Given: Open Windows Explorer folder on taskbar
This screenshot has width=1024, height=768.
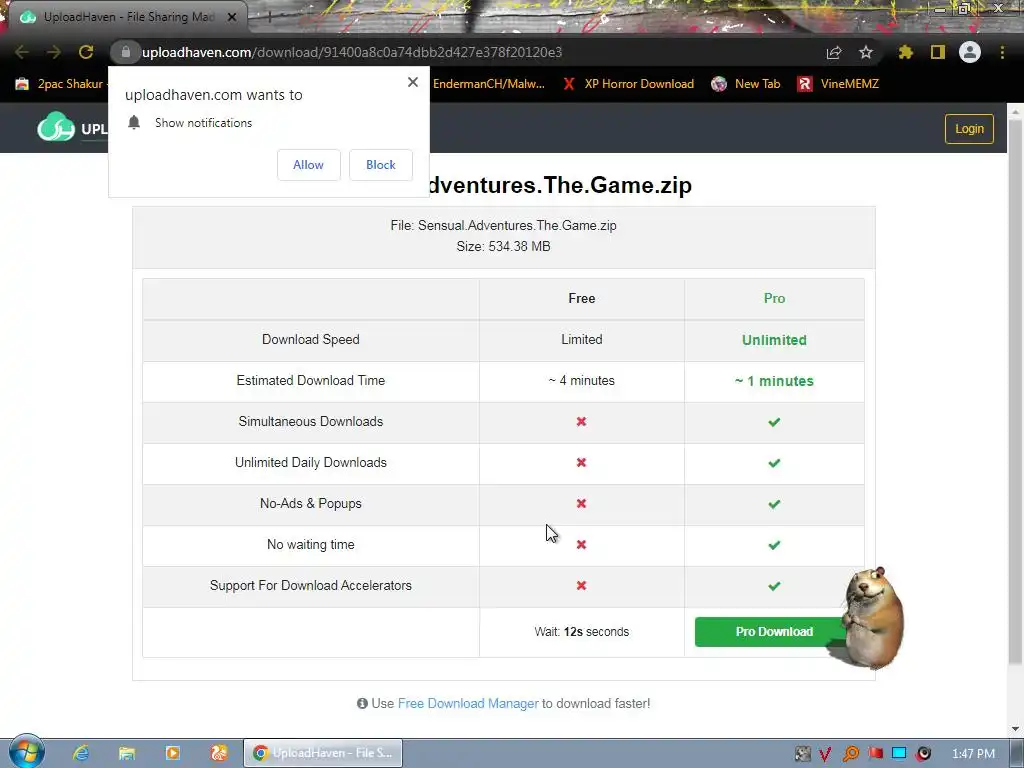Looking at the screenshot, I should pyautogui.click(x=127, y=753).
